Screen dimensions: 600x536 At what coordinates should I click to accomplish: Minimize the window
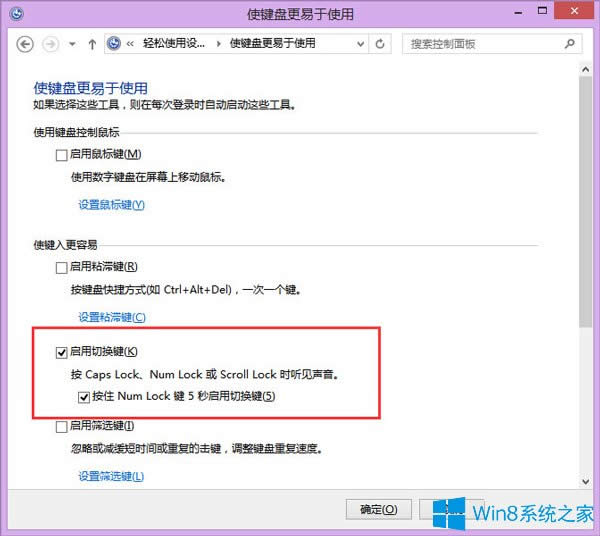tap(518, 13)
